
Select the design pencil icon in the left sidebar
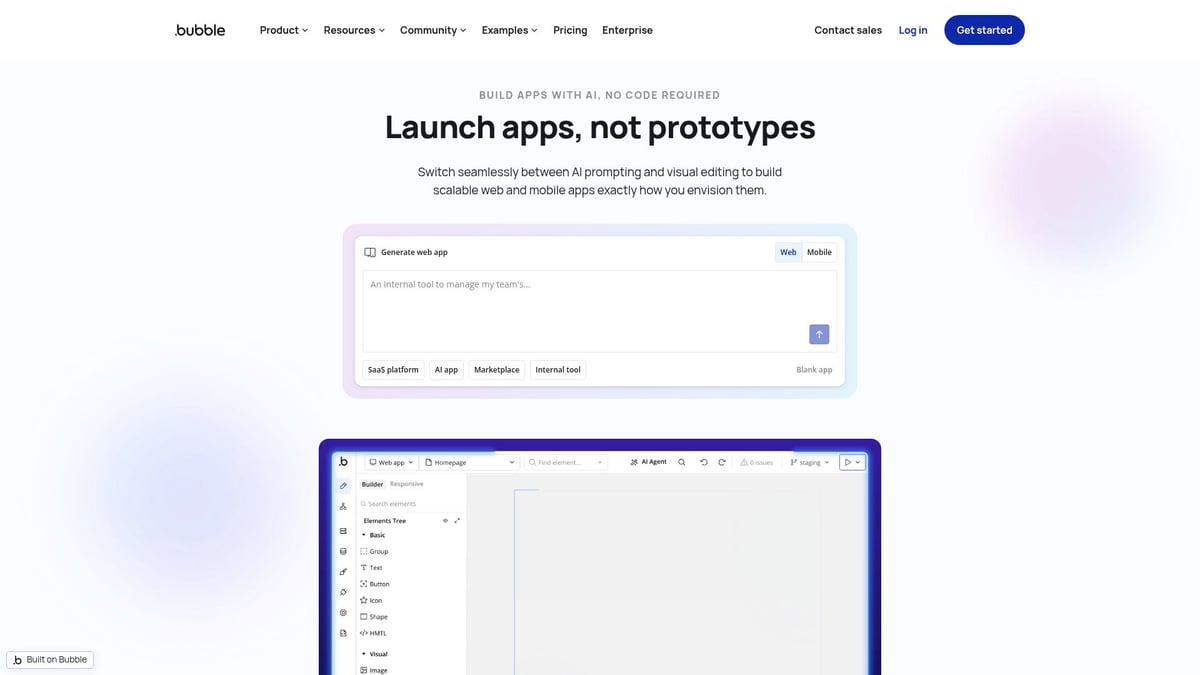[343, 485]
